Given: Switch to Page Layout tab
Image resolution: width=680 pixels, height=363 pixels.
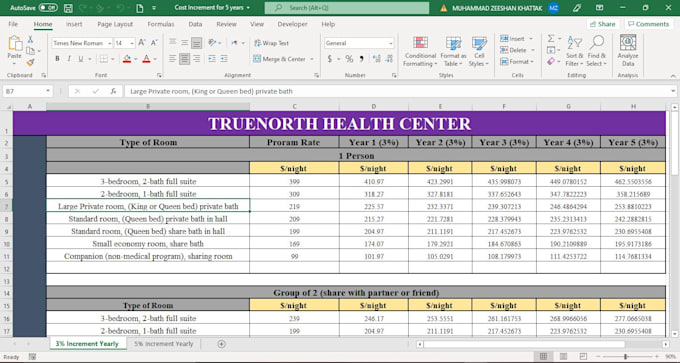Looking at the screenshot, I should (115, 24).
